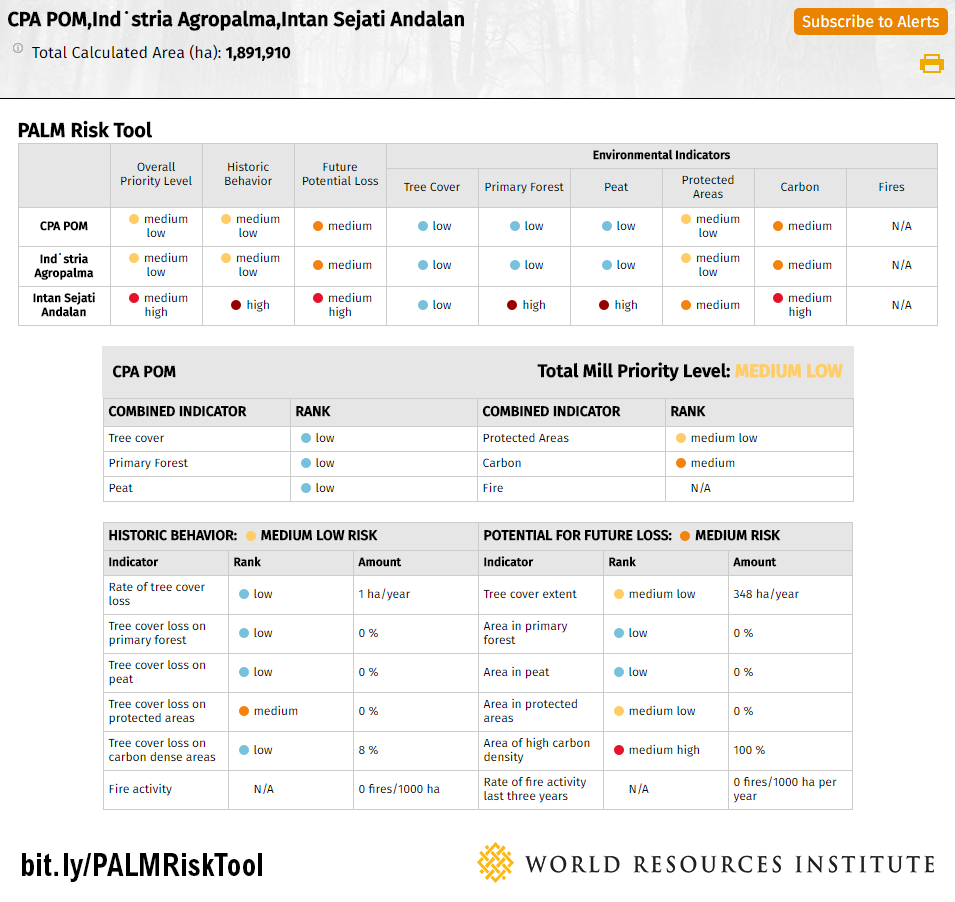955x902 pixels.
Task: Select the Ind´stria Agropalma row label
Action: click(64, 266)
